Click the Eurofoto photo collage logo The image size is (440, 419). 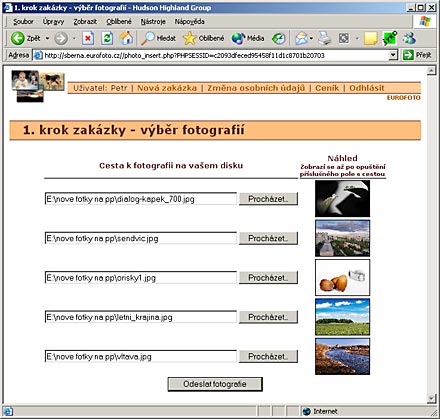38,86
